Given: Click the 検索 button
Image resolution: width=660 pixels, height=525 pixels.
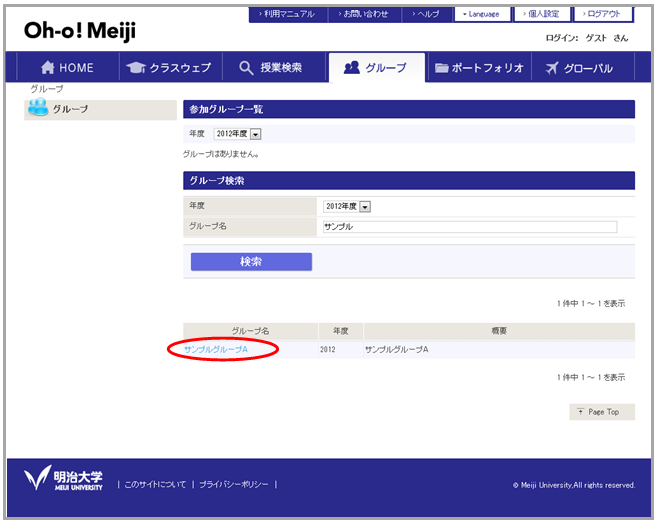Looking at the screenshot, I should click(x=251, y=261).
